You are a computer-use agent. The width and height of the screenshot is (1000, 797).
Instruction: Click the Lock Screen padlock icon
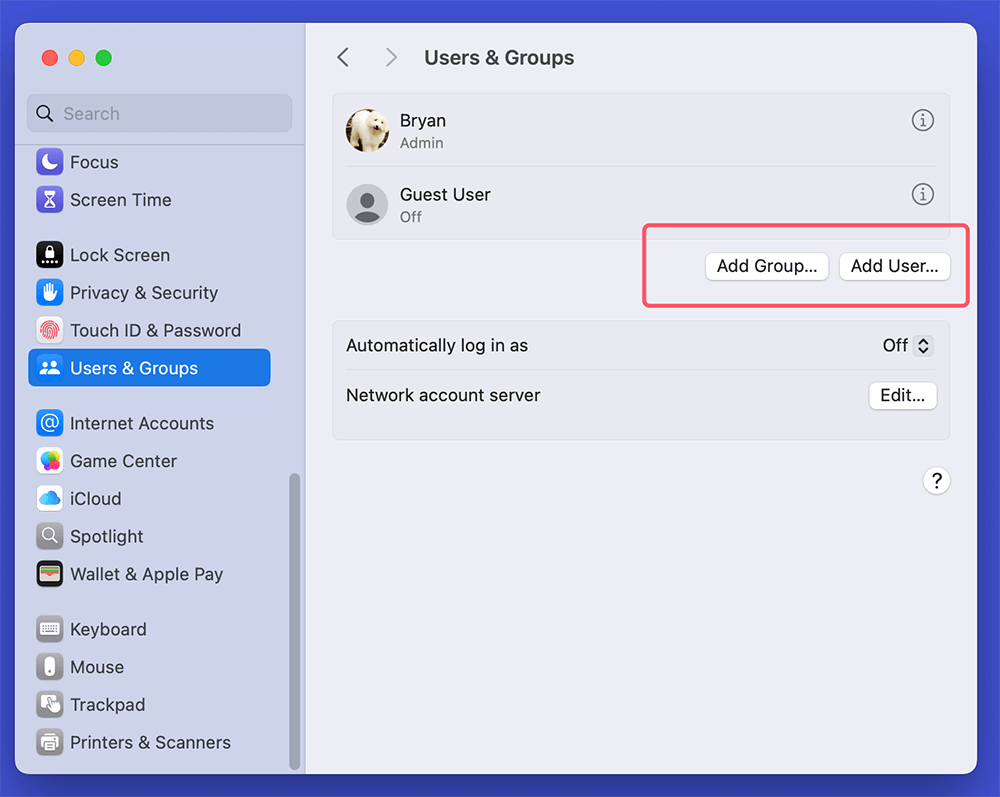click(49, 255)
